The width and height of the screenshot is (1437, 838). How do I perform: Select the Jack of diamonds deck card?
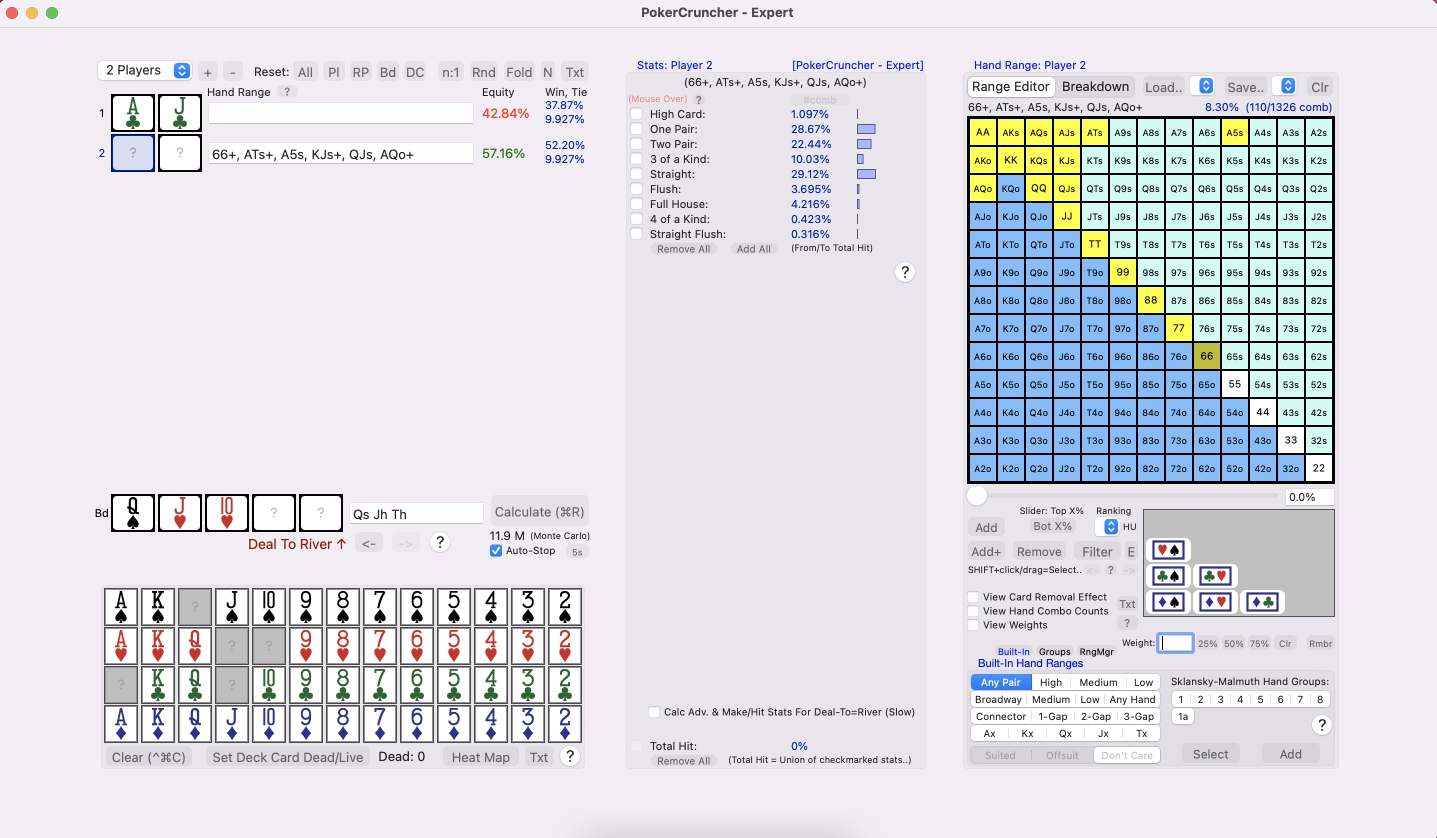pos(233,724)
